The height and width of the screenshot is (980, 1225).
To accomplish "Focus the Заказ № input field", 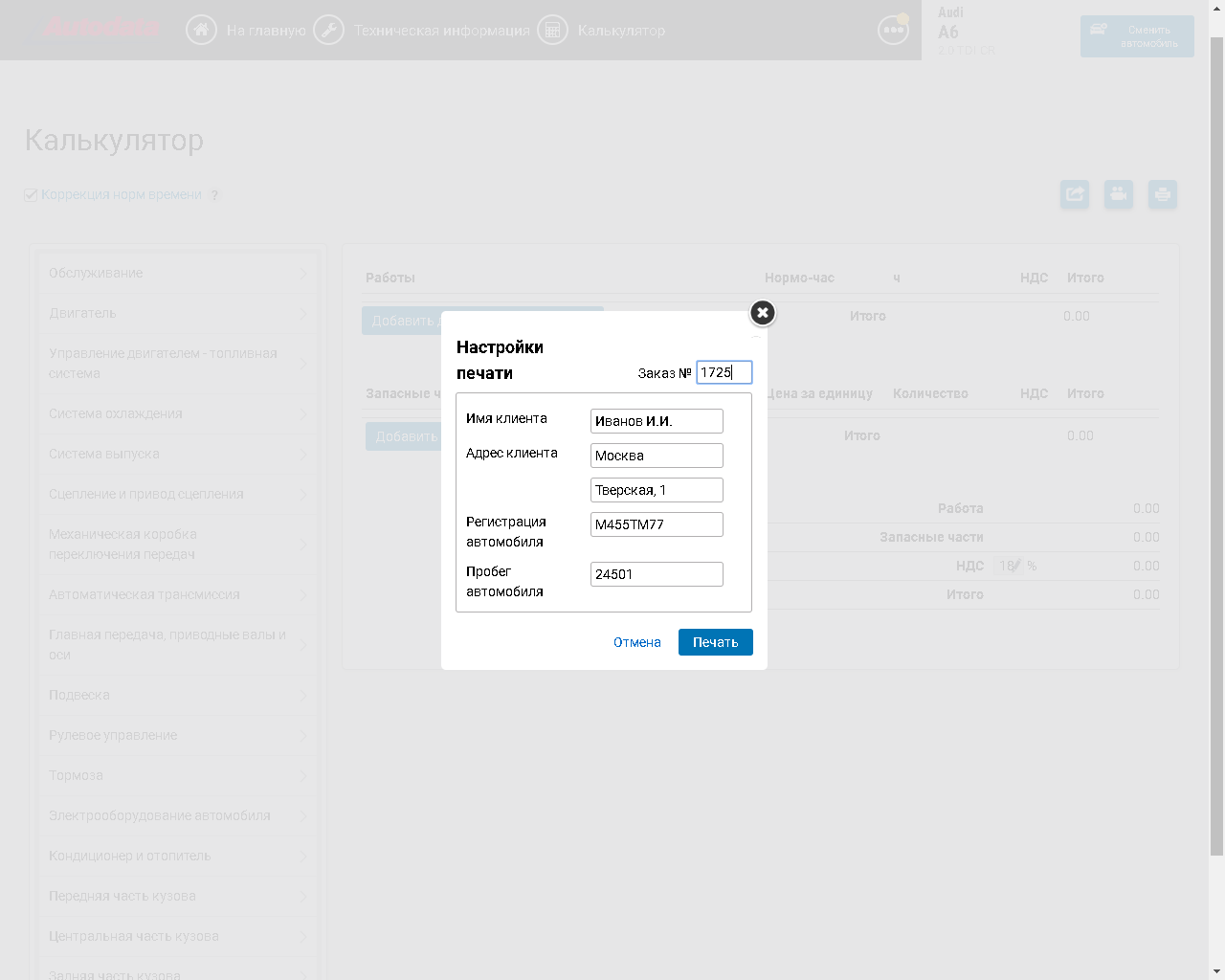I will coord(724,372).
